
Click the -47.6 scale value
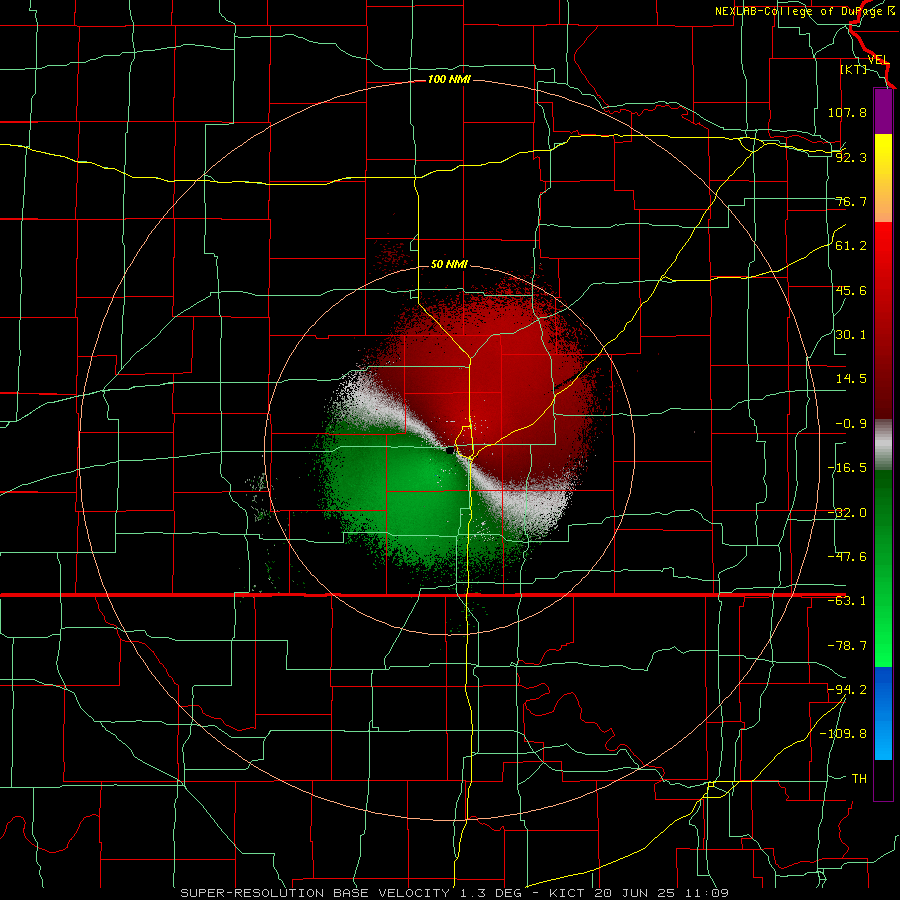847,557
